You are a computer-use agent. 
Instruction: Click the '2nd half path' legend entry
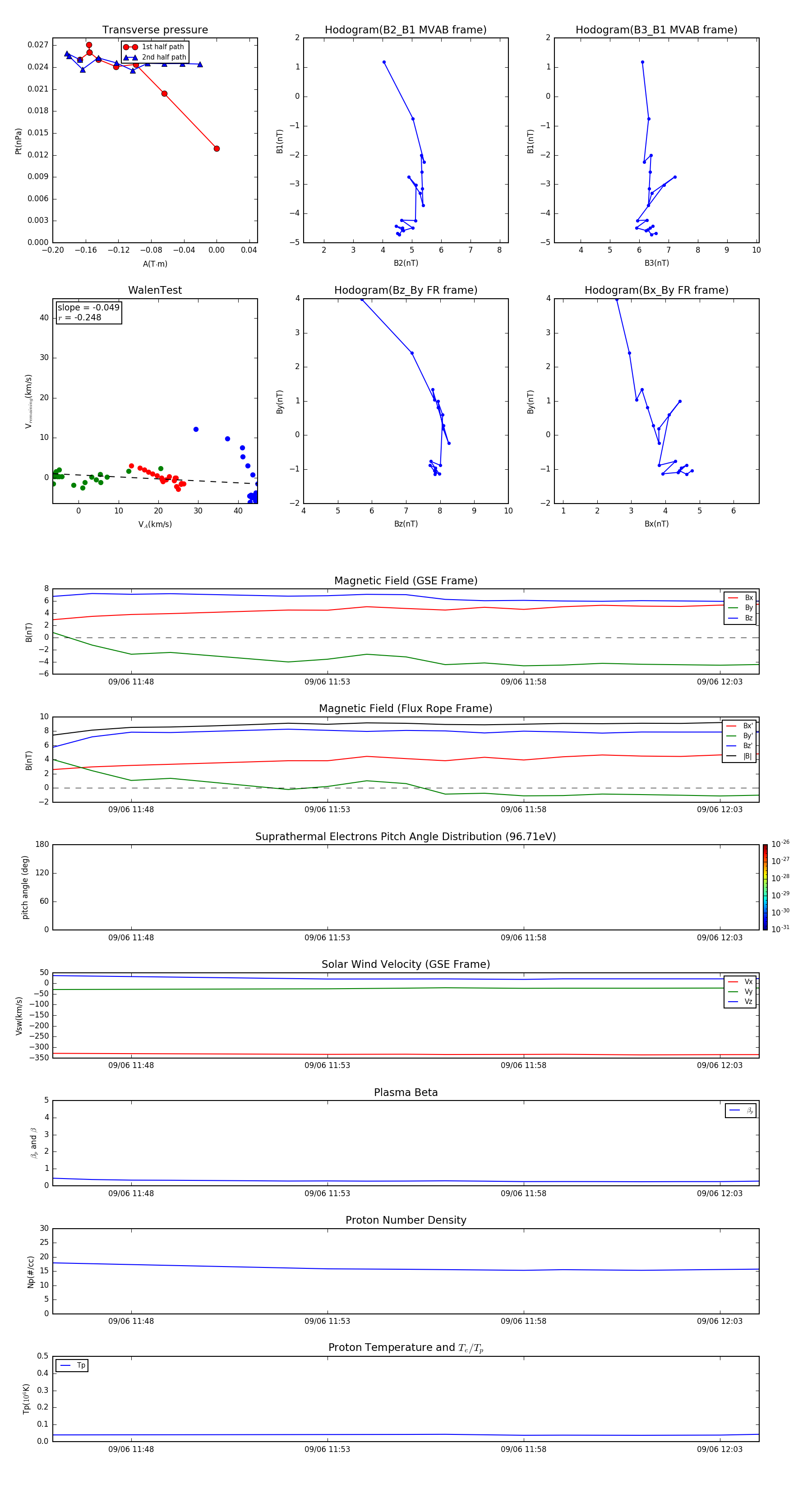click(155, 57)
